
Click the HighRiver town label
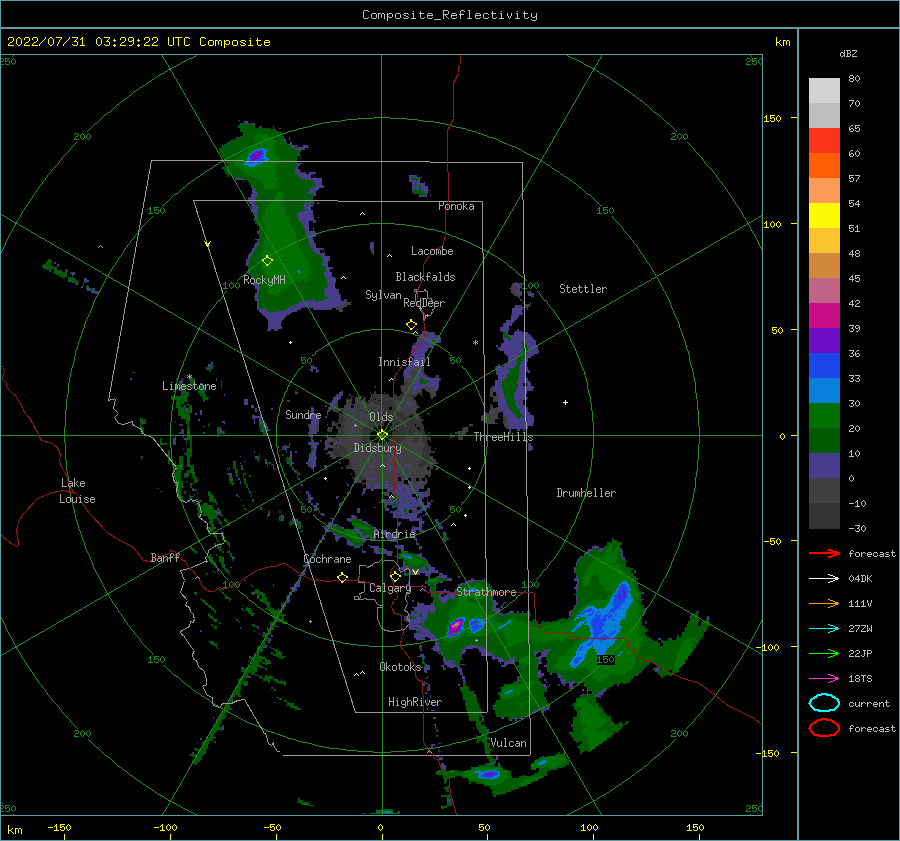[415, 702]
